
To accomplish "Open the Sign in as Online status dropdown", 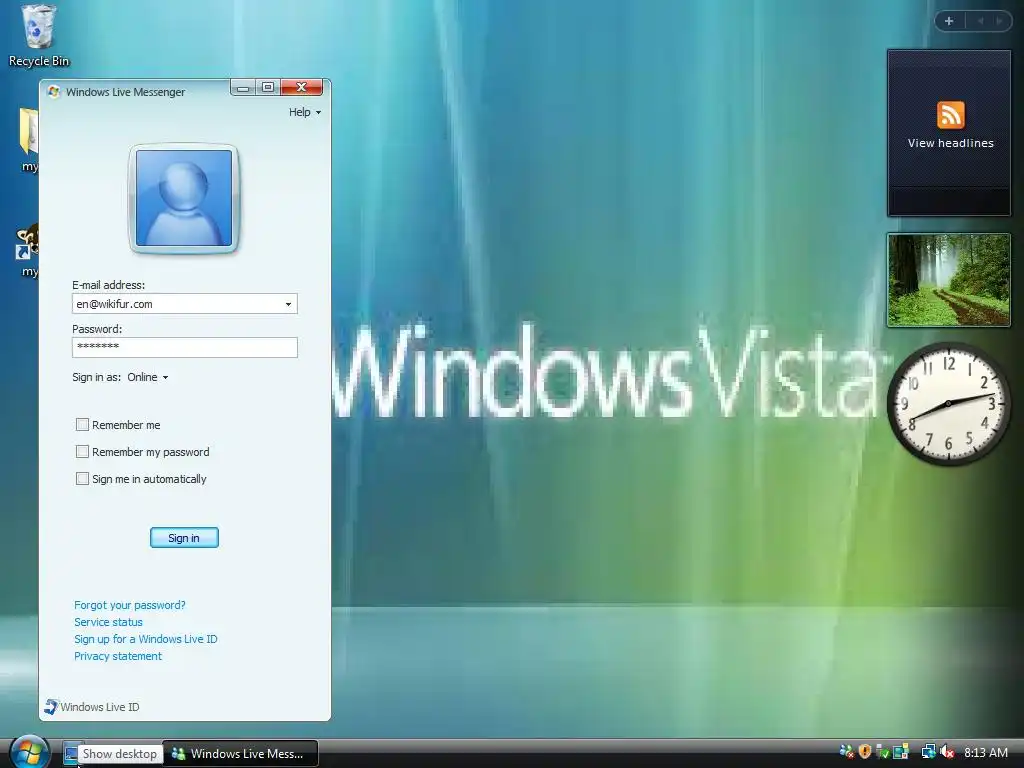I will pyautogui.click(x=148, y=377).
